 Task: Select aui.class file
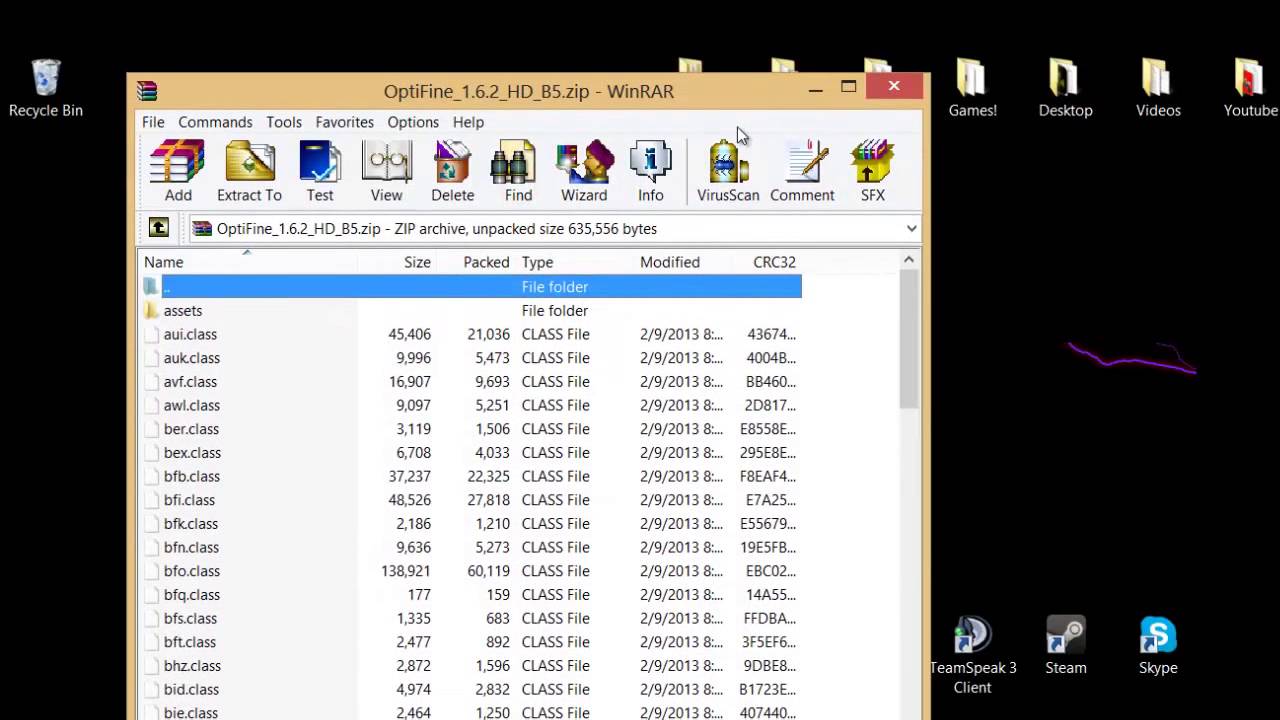click(x=190, y=334)
